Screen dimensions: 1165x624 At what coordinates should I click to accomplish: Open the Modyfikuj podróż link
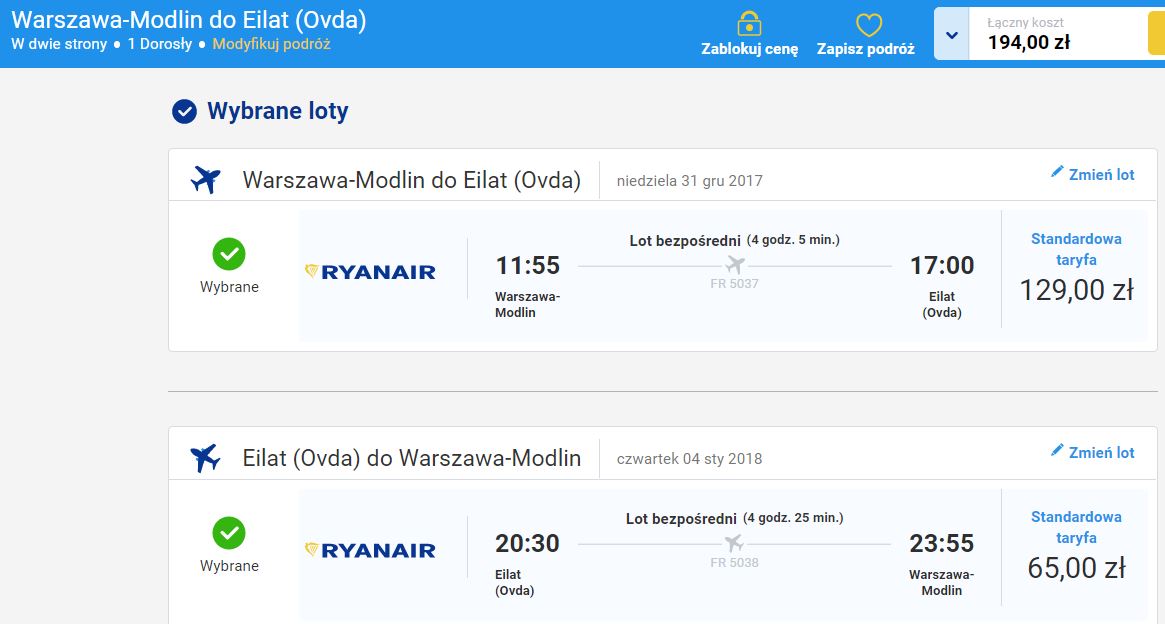coord(271,44)
